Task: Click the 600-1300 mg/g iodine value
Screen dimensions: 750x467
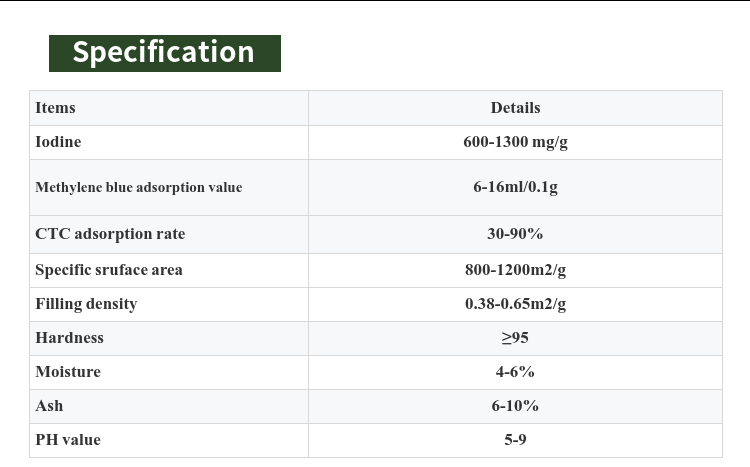Action: tap(515, 142)
